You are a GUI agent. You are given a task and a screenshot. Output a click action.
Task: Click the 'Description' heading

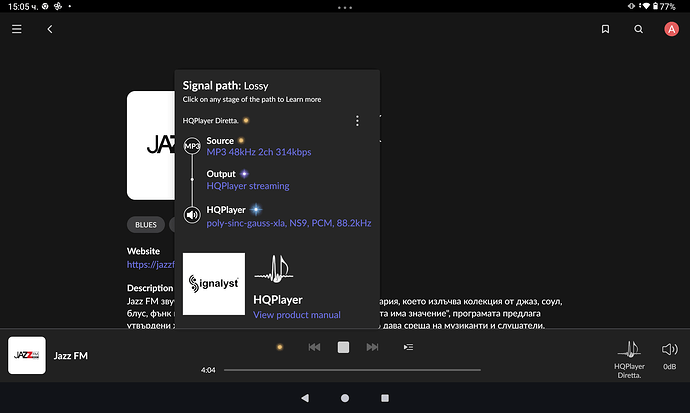pos(150,288)
